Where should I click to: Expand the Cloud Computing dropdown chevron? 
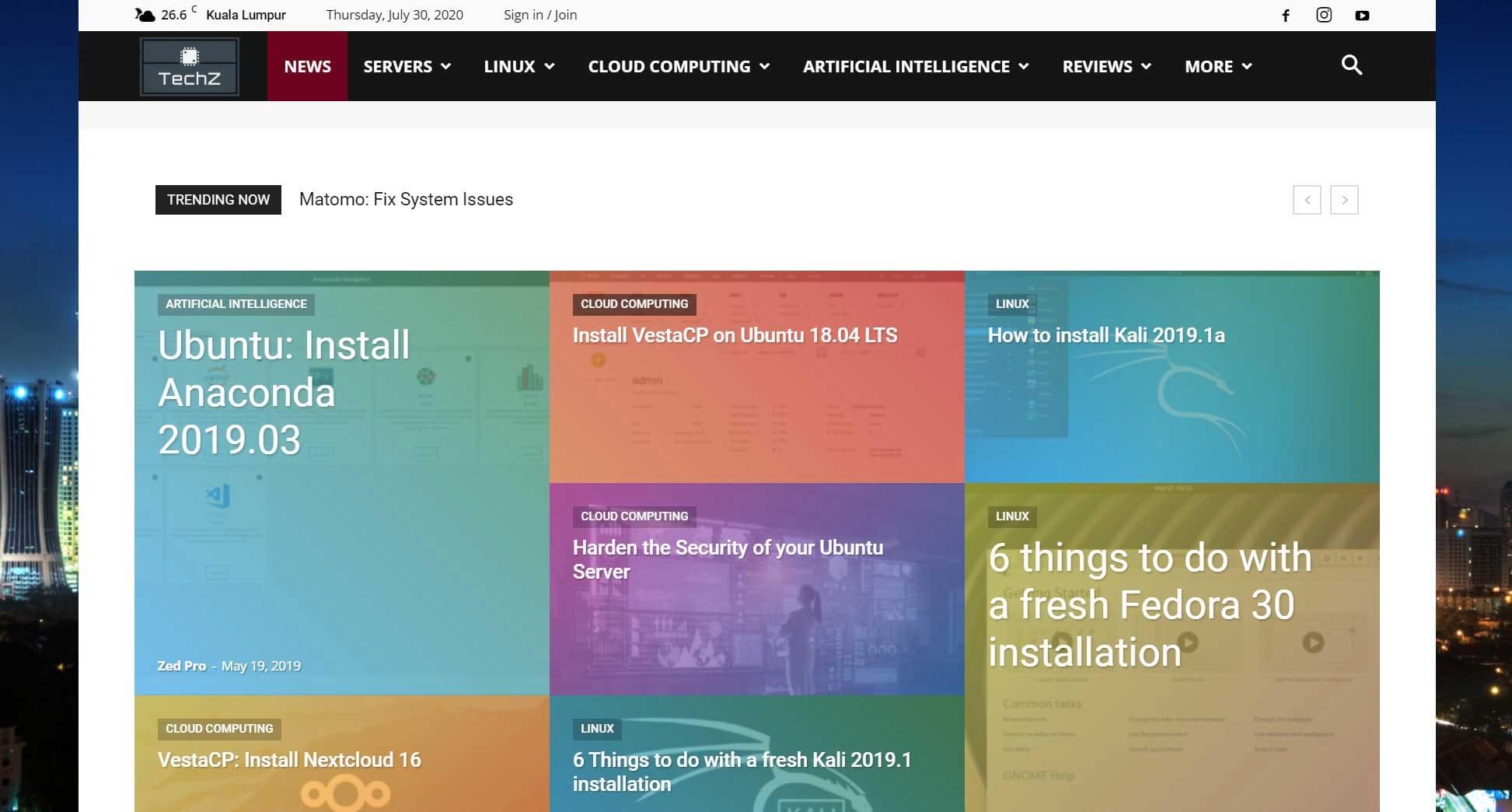click(764, 67)
